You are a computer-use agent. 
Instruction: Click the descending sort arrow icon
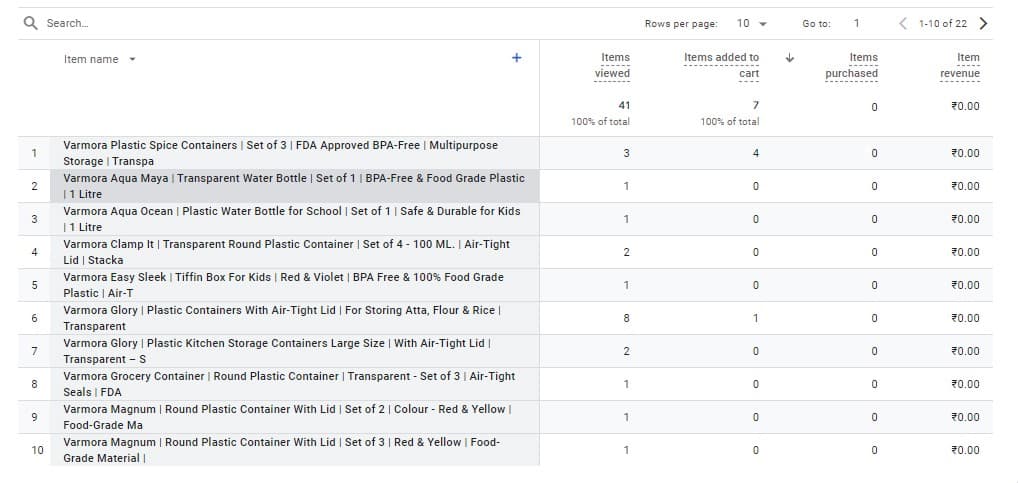(790, 58)
